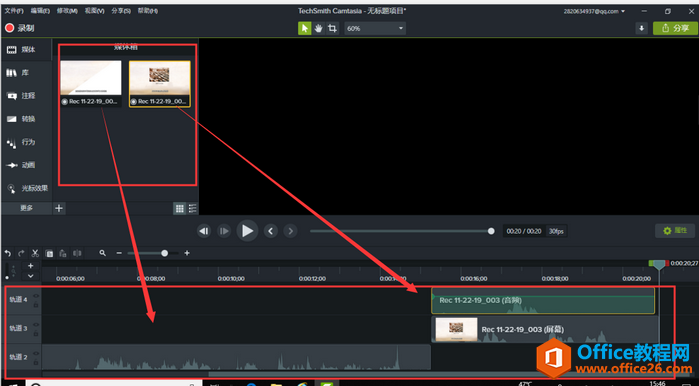699x386 pixels.
Task: Click the minus to zoom out timeline
Action: tap(119, 253)
